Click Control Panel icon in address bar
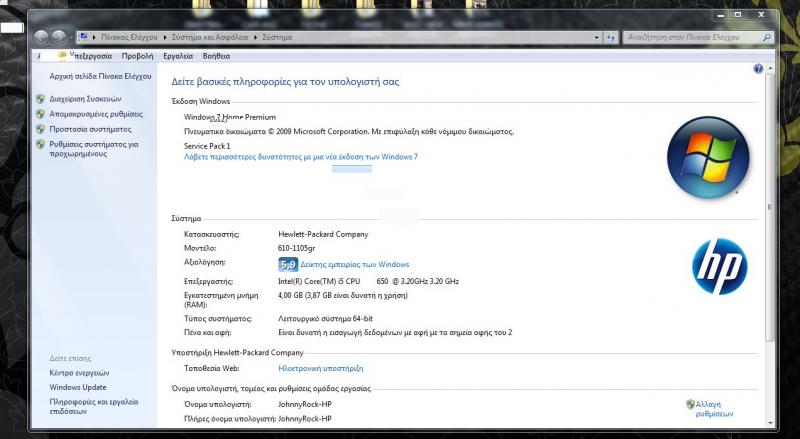The width and height of the screenshot is (800, 439). tap(84, 37)
